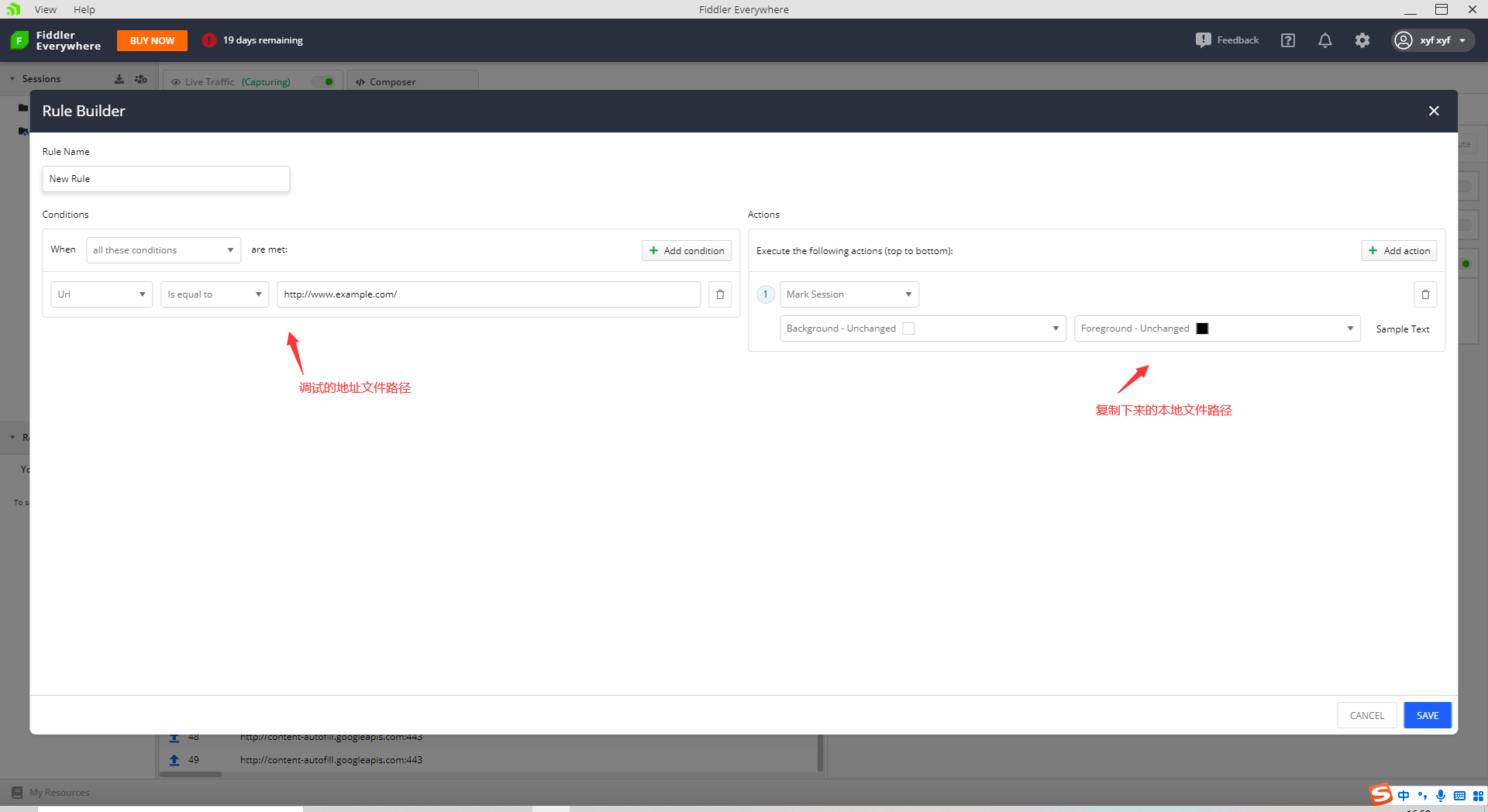Cancel the rule builder
This screenshot has height=812, width=1488.
pyautogui.click(x=1367, y=715)
